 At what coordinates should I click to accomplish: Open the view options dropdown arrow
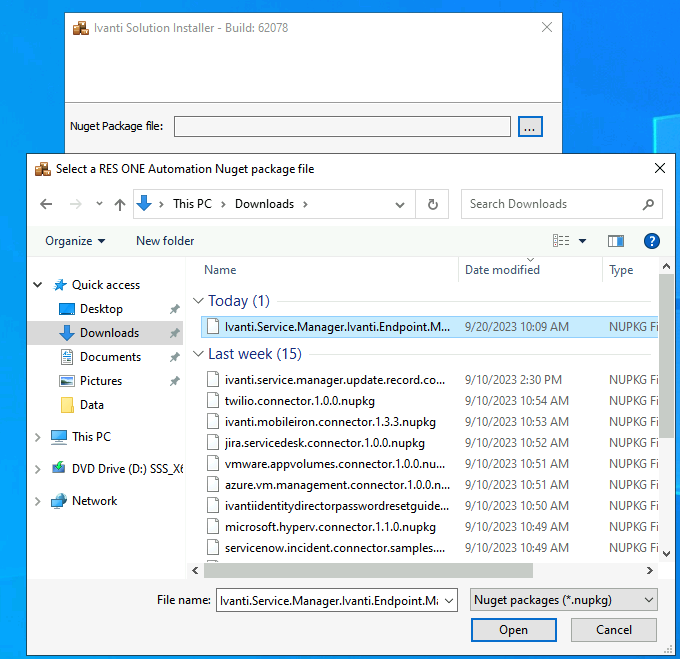tap(582, 241)
